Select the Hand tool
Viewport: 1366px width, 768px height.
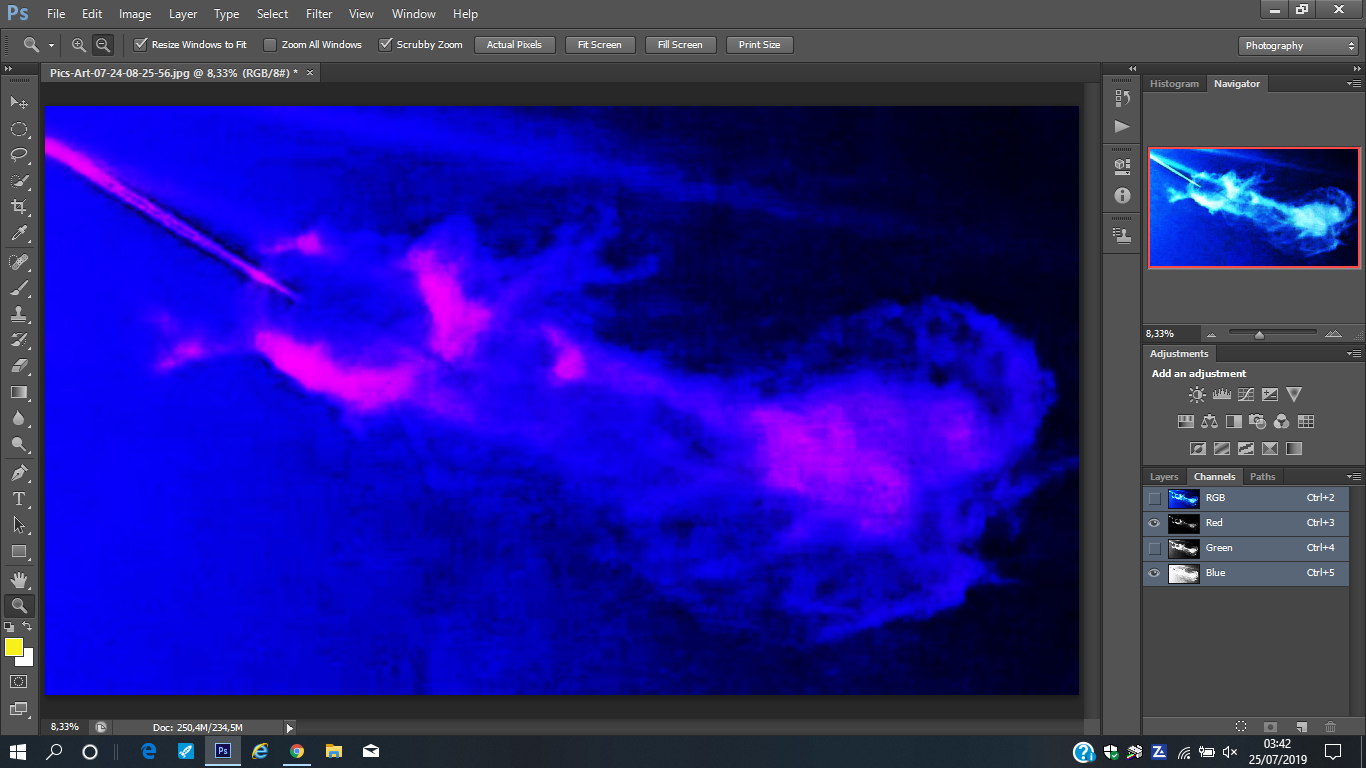coord(18,579)
